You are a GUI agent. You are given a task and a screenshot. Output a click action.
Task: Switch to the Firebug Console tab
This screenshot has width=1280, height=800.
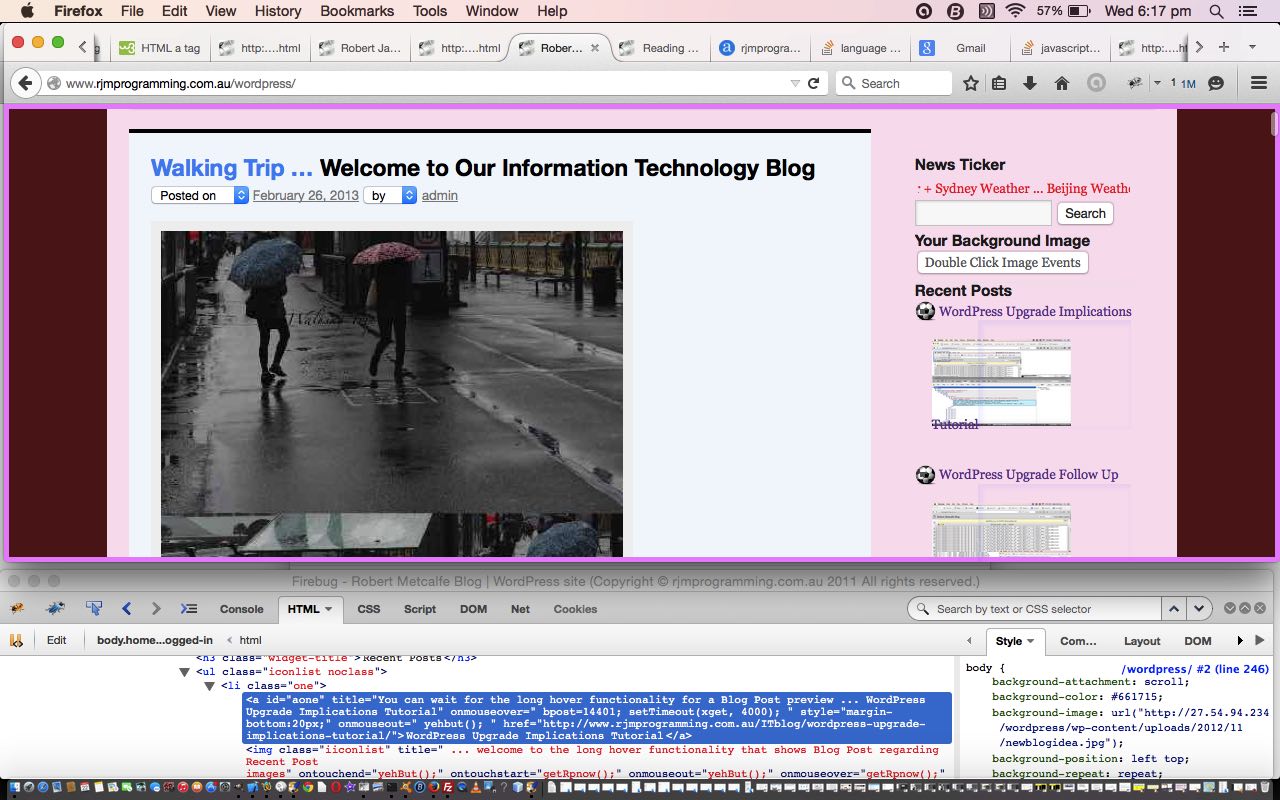point(241,609)
